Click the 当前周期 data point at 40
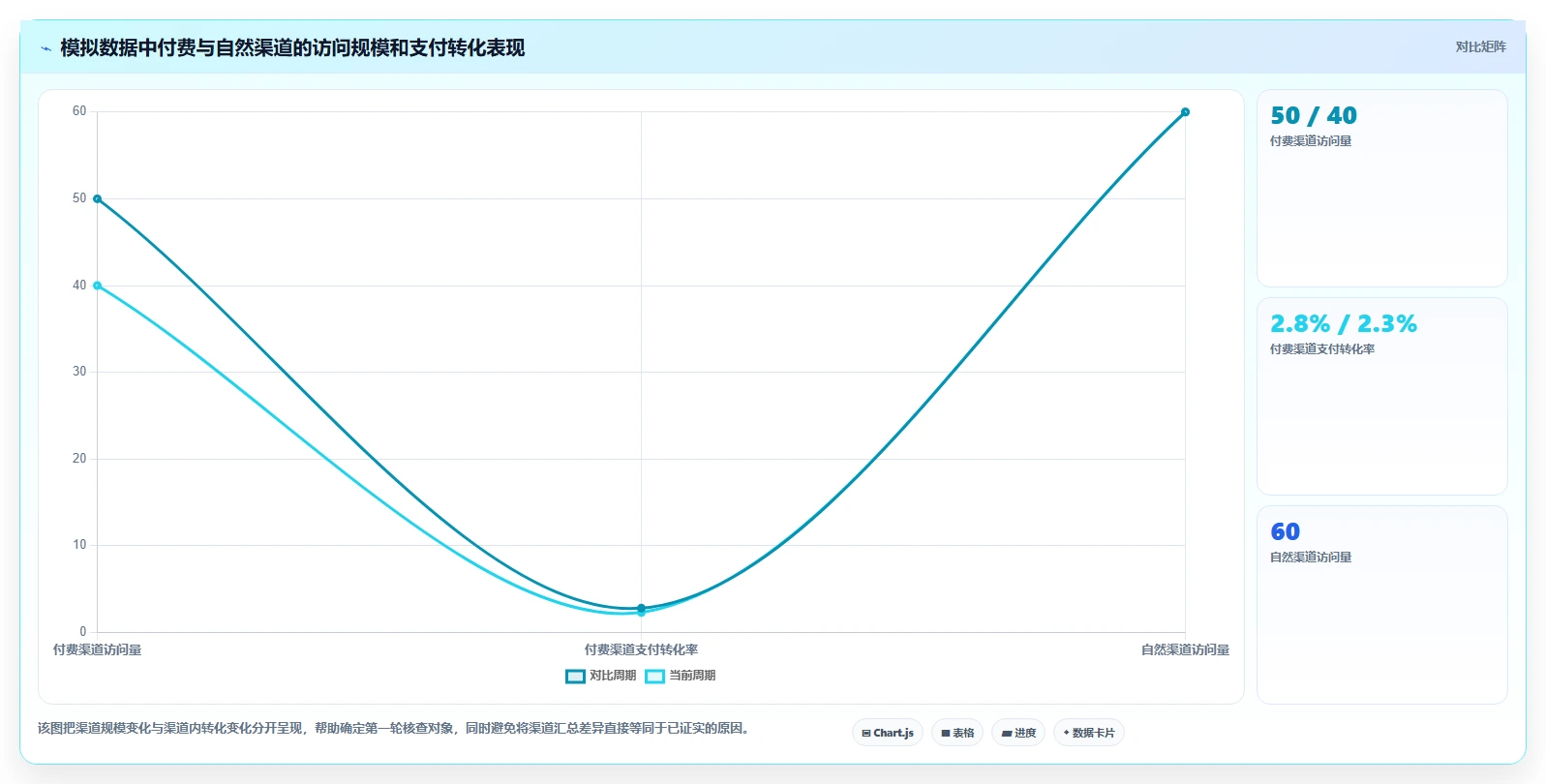The width and height of the screenshot is (1546, 784). [x=97, y=286]
